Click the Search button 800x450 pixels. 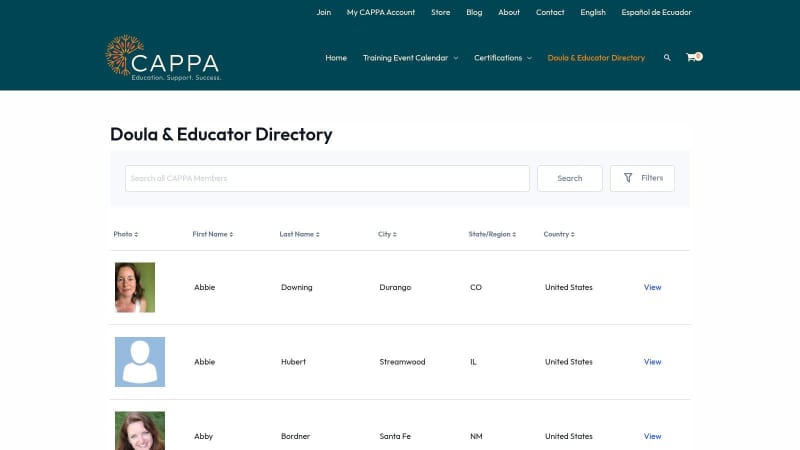569,179
